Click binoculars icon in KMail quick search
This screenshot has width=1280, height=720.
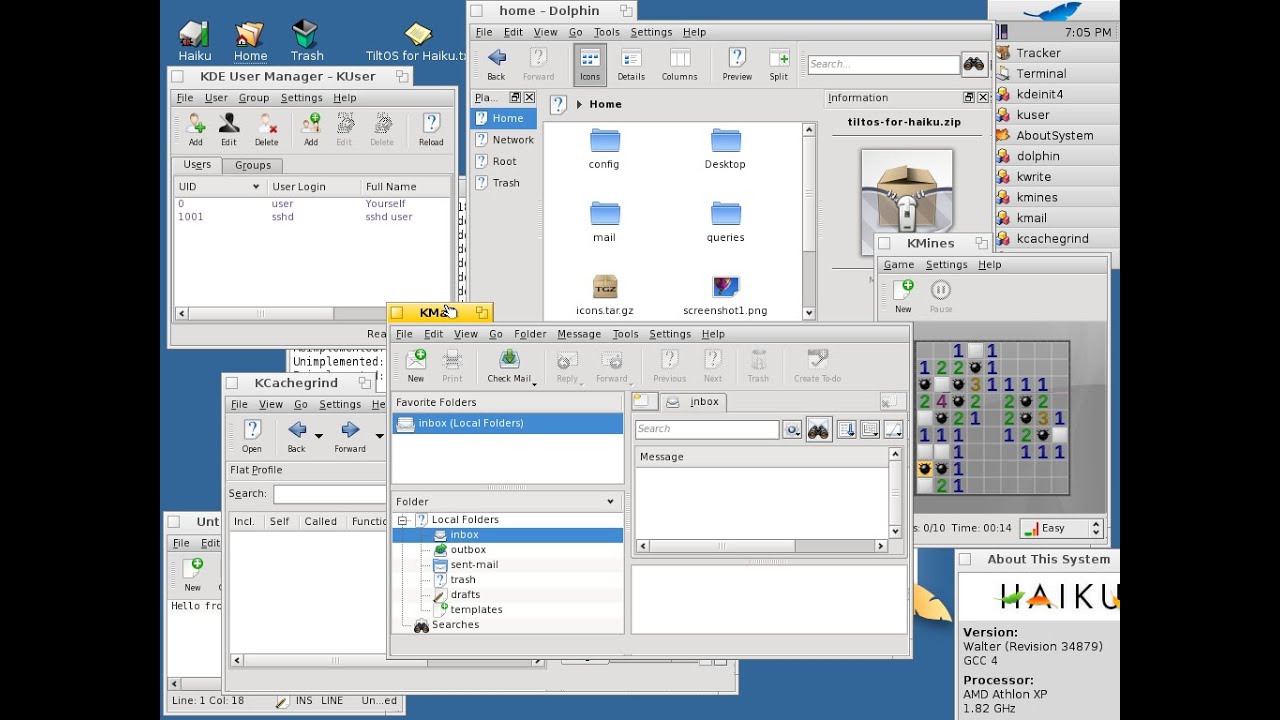[818, 429]
